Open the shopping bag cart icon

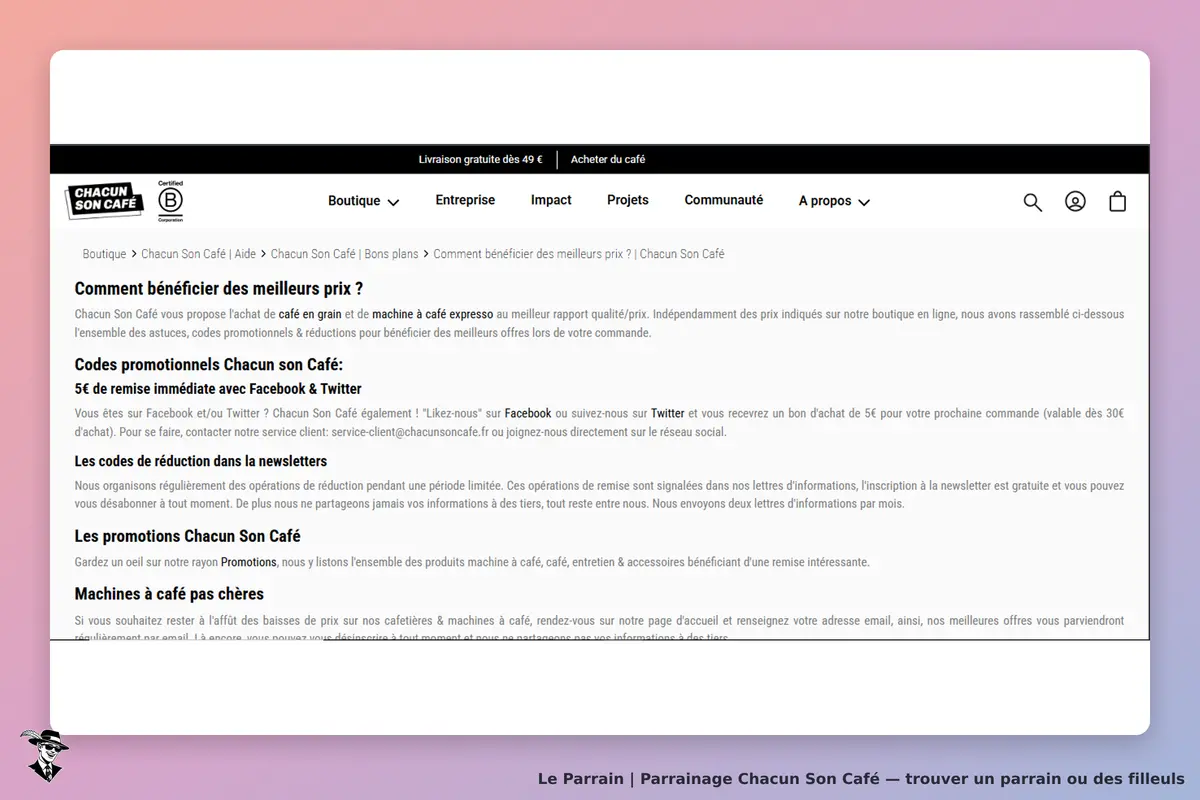point(1118,201)
